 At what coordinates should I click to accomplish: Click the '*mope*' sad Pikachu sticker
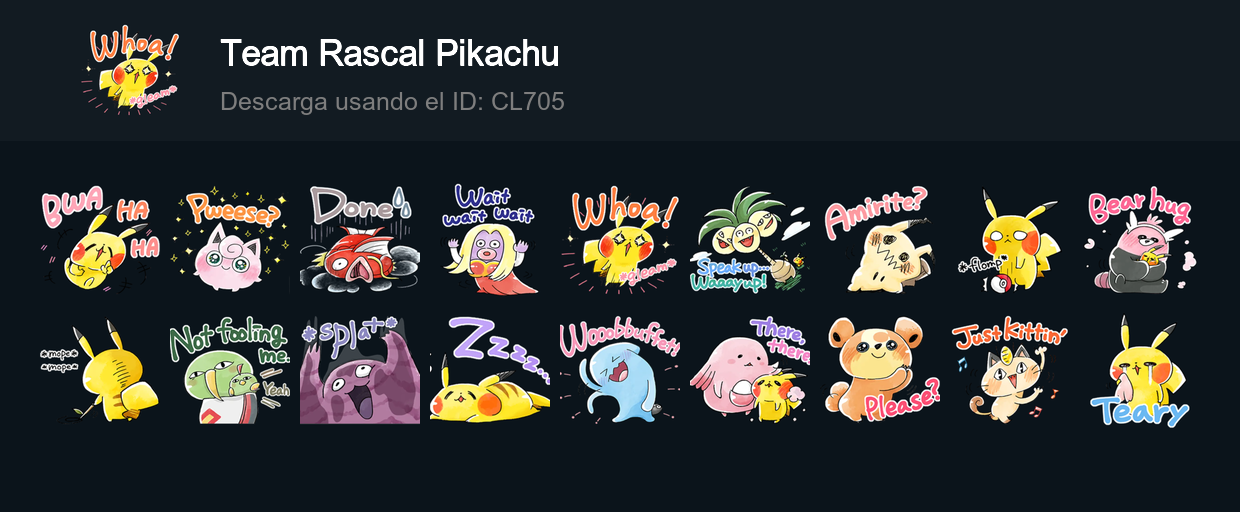coord(100,370)
